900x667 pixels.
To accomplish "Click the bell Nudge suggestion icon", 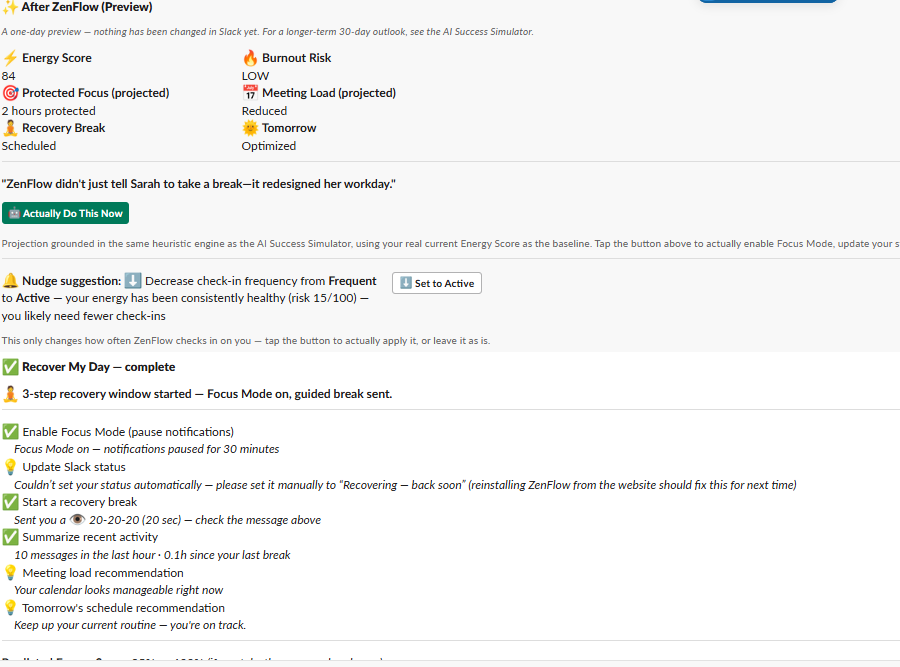I will coord(10,281).
